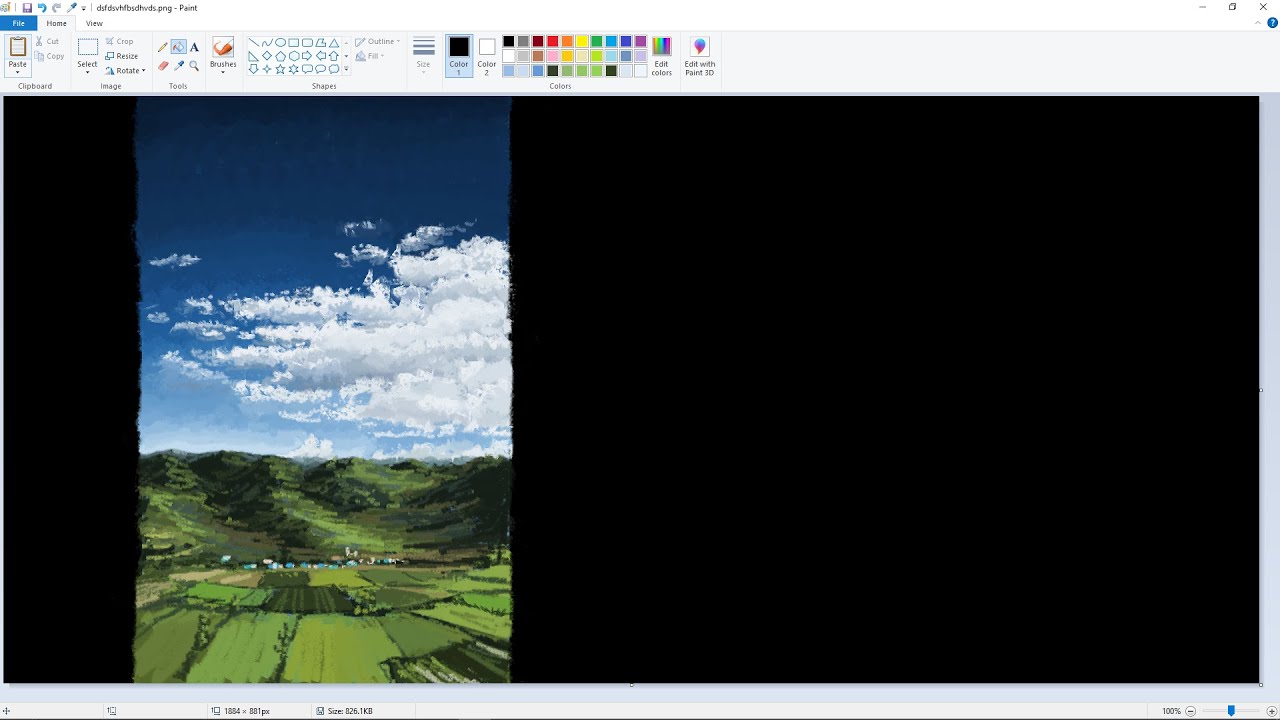Open the Rotate dropdown
Screen dimensions: 1280x720
[x=125, y=71]
